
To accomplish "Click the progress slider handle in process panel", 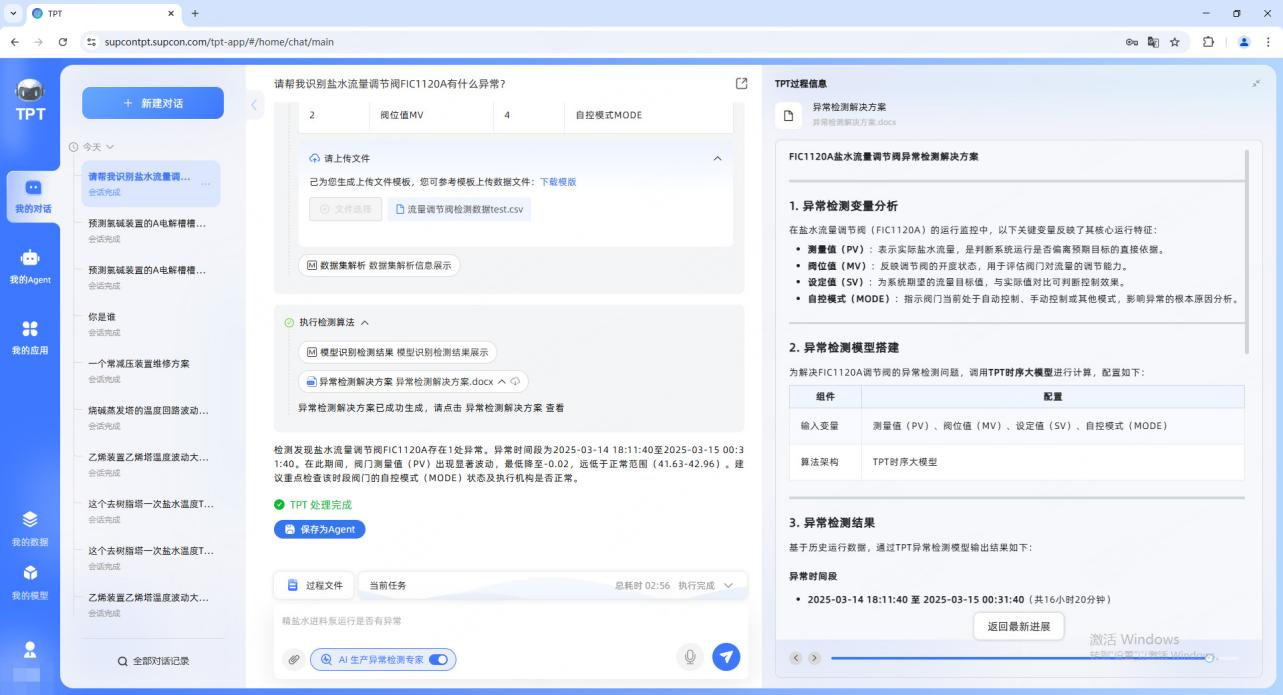I will point(1210,658).
